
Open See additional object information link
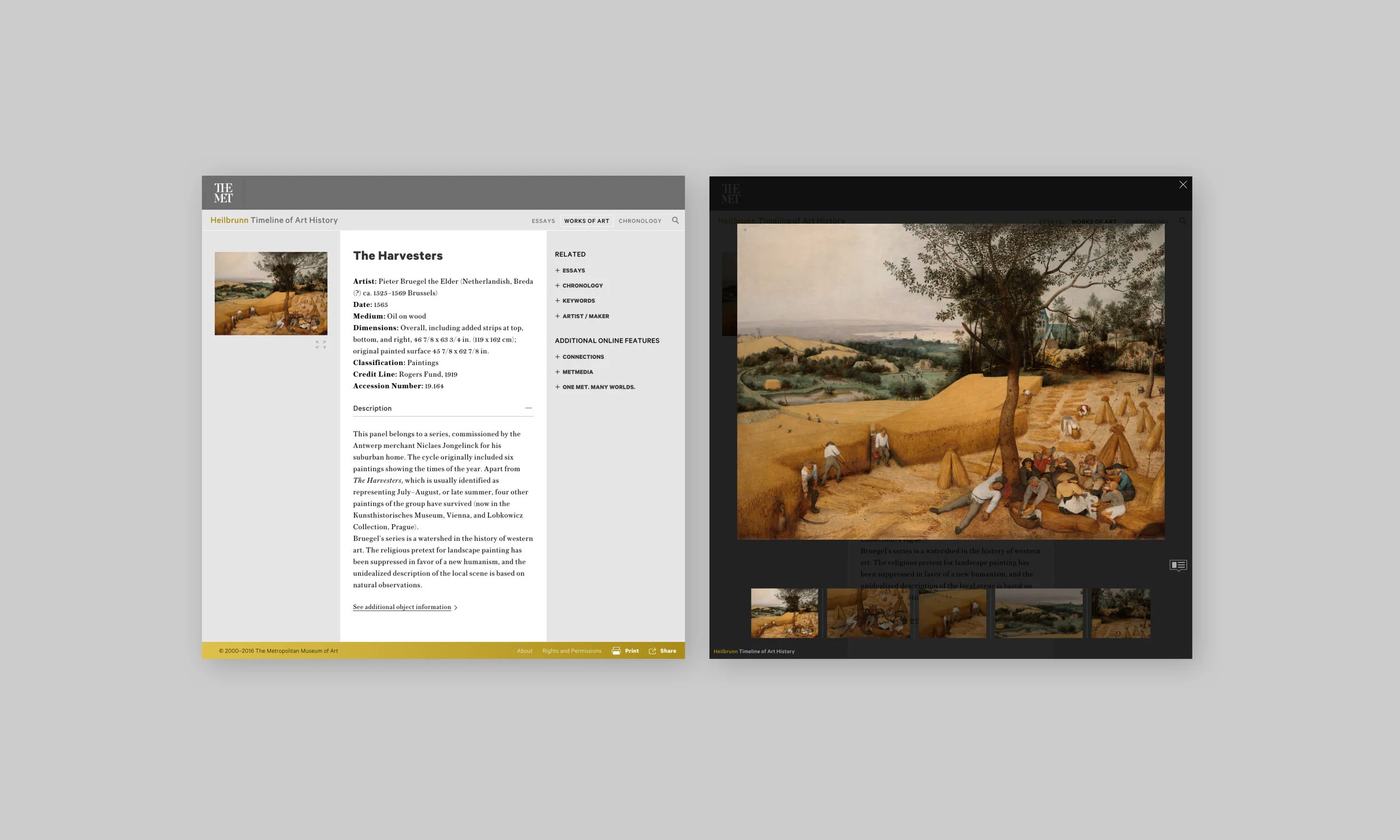(x=402, y=607)
